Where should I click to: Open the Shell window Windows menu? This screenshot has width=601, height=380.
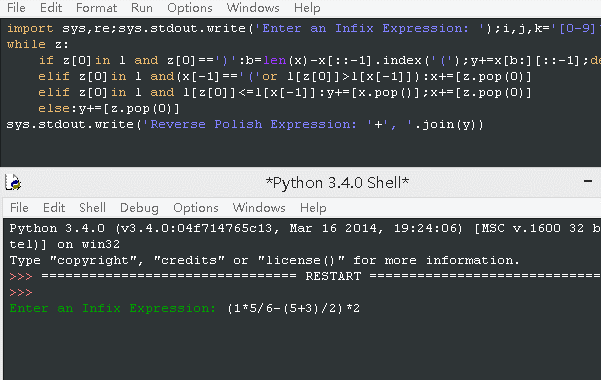pyautogui.click(x=259, y=207)
